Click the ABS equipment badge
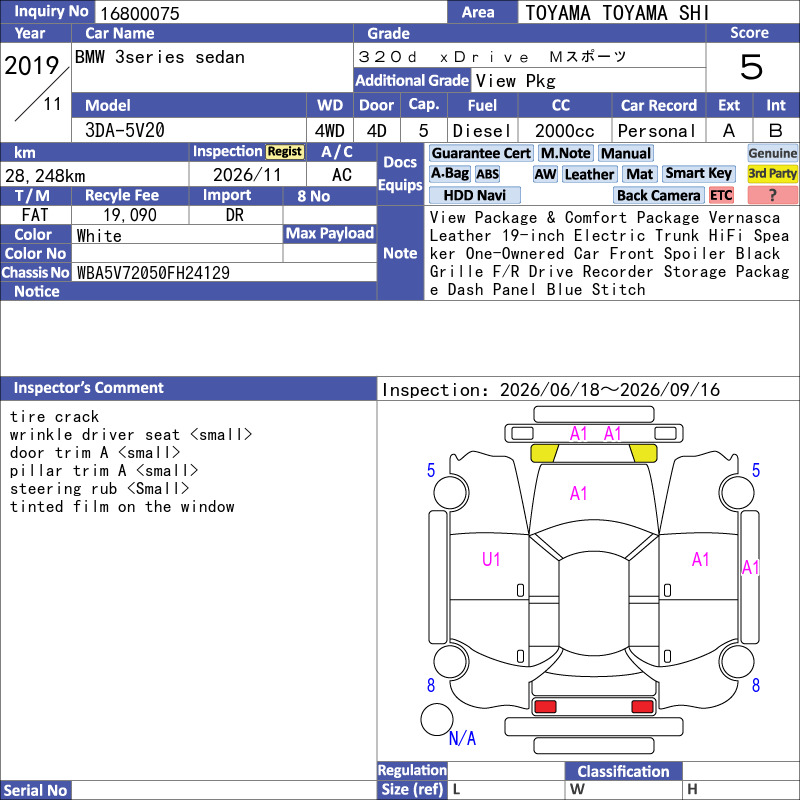Screen dimensions: 800x800 (487, 174)
